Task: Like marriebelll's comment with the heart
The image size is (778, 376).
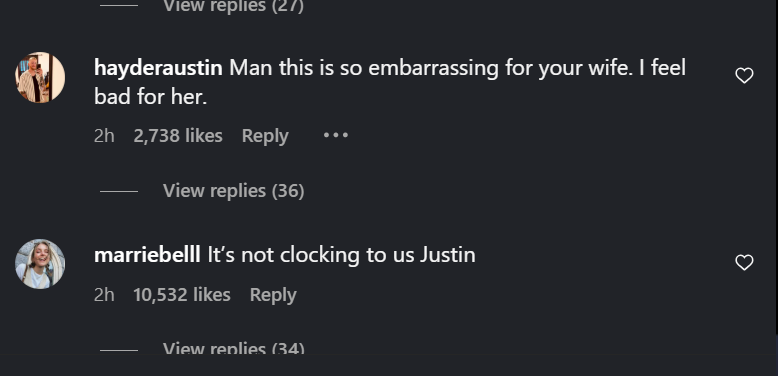Action: pyautogui.click(x=744, y=262)
